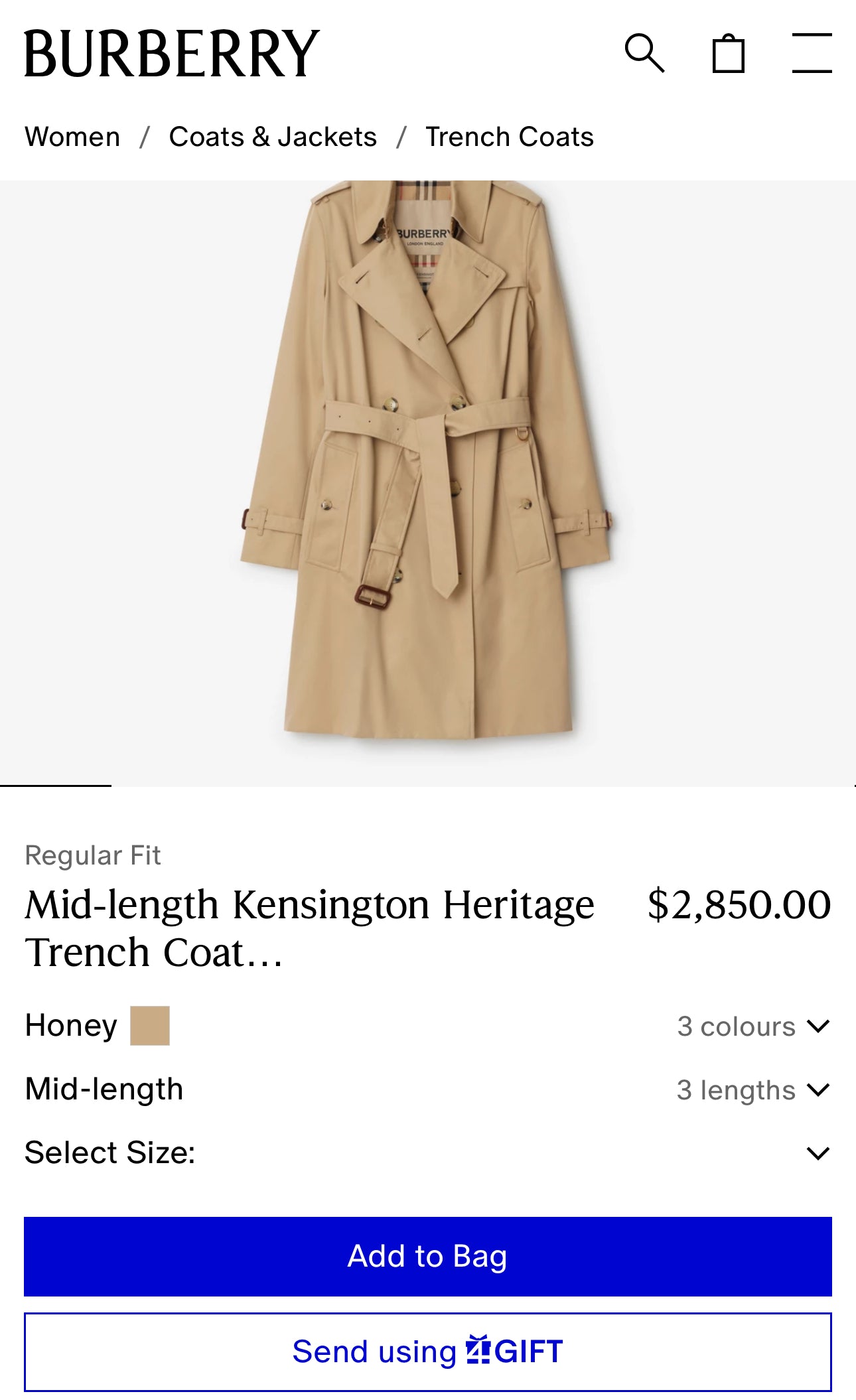
Task: Click the $2,850.00 price
Action: coord(739,905)
